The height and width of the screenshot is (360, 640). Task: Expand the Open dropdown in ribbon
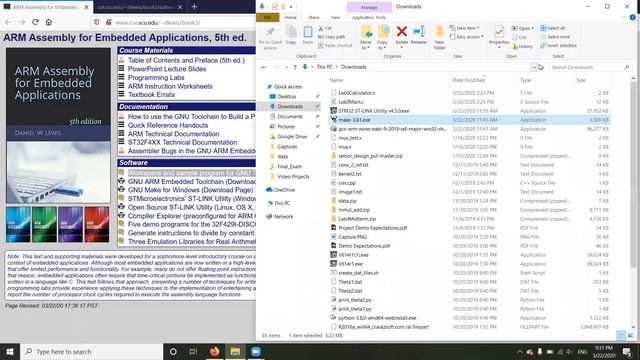pos(523,28)
